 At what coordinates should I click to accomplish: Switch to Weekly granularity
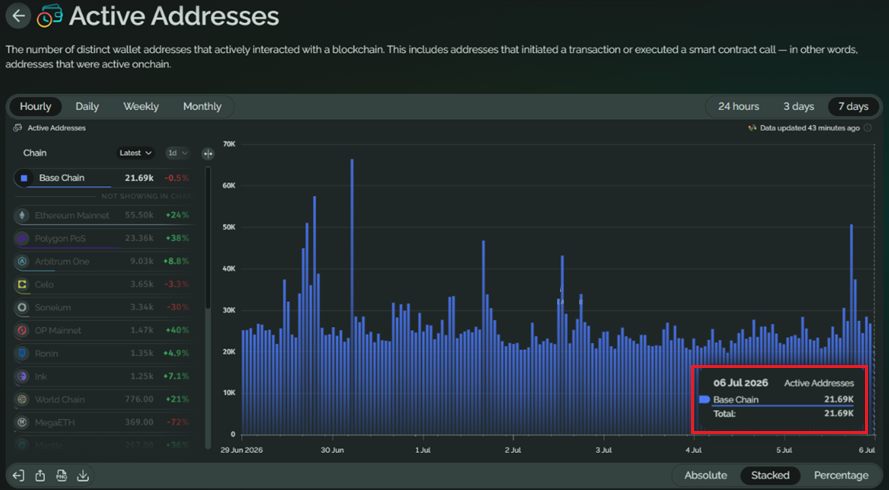(141, 107)
